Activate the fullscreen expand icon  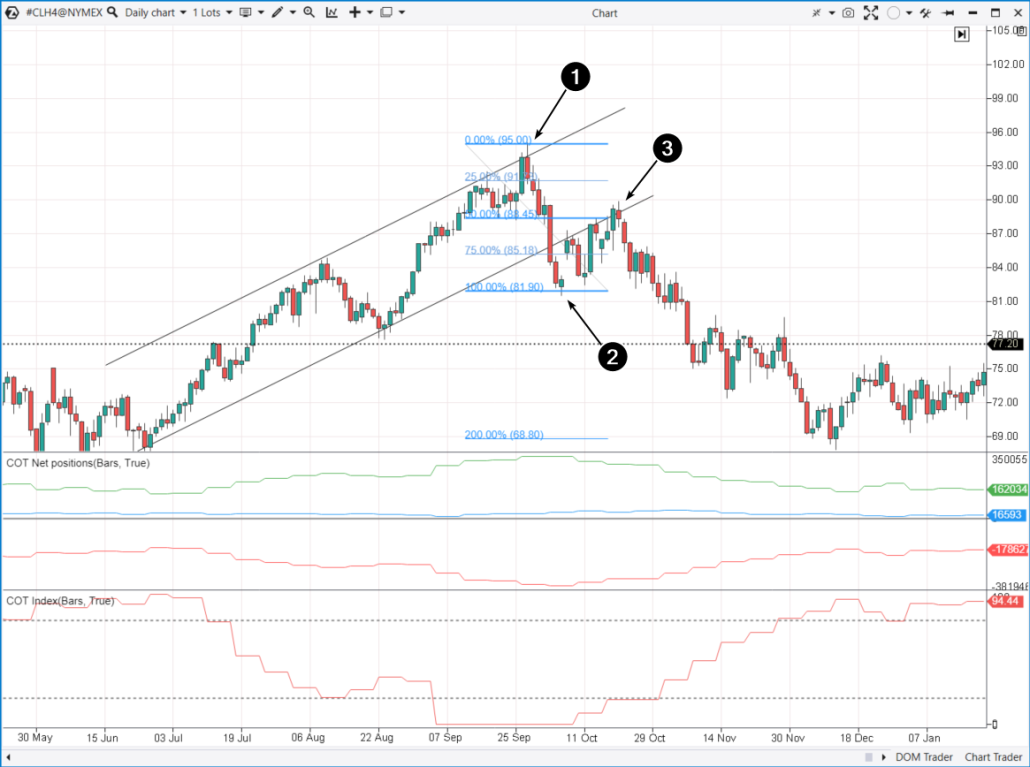click(x=871, y=13)
